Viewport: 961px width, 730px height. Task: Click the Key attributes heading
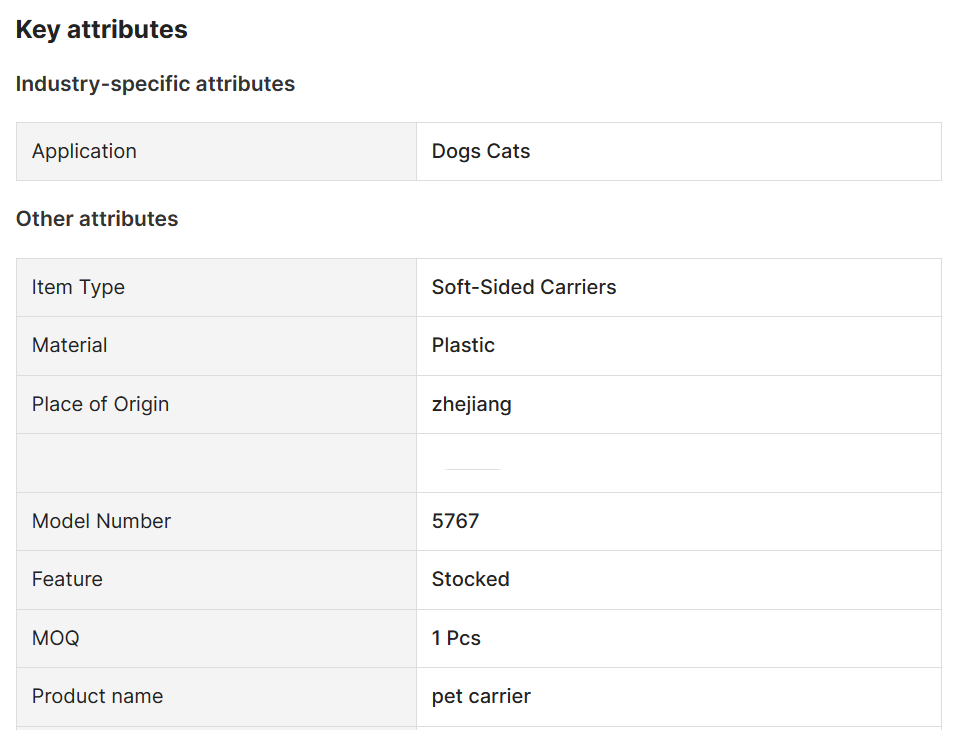(101, 29)
